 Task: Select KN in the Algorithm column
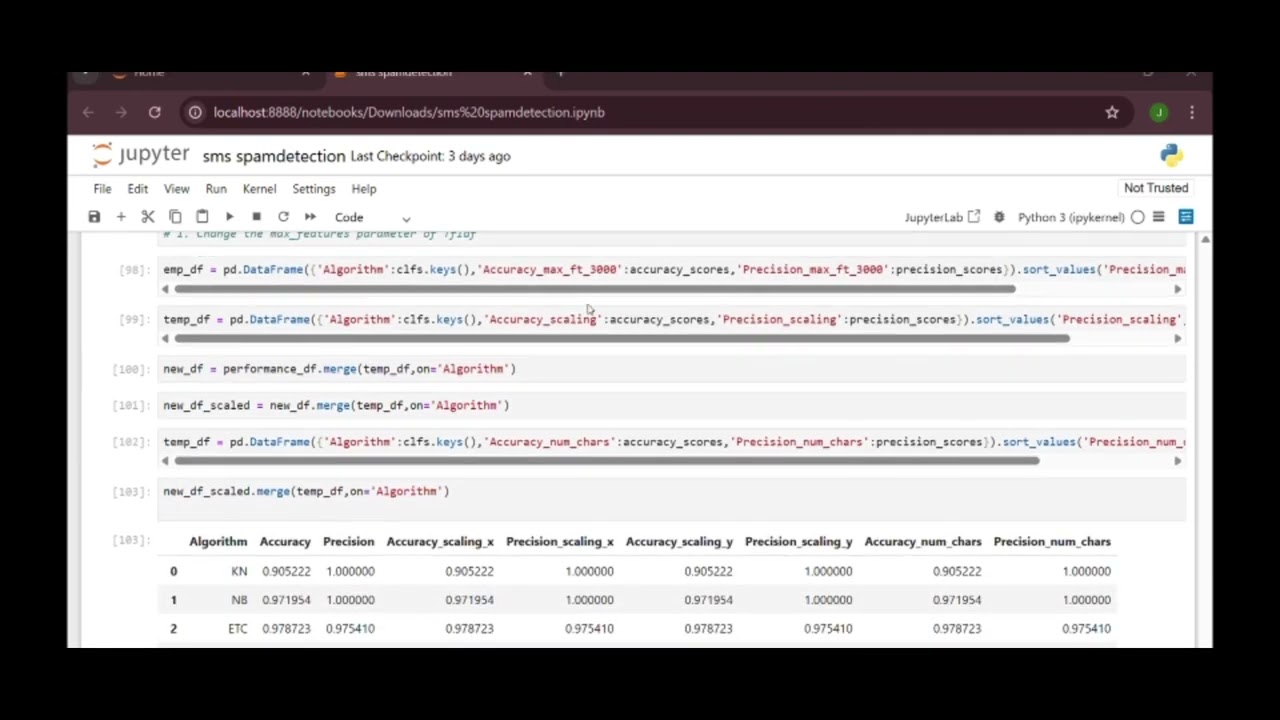(239, 571)
